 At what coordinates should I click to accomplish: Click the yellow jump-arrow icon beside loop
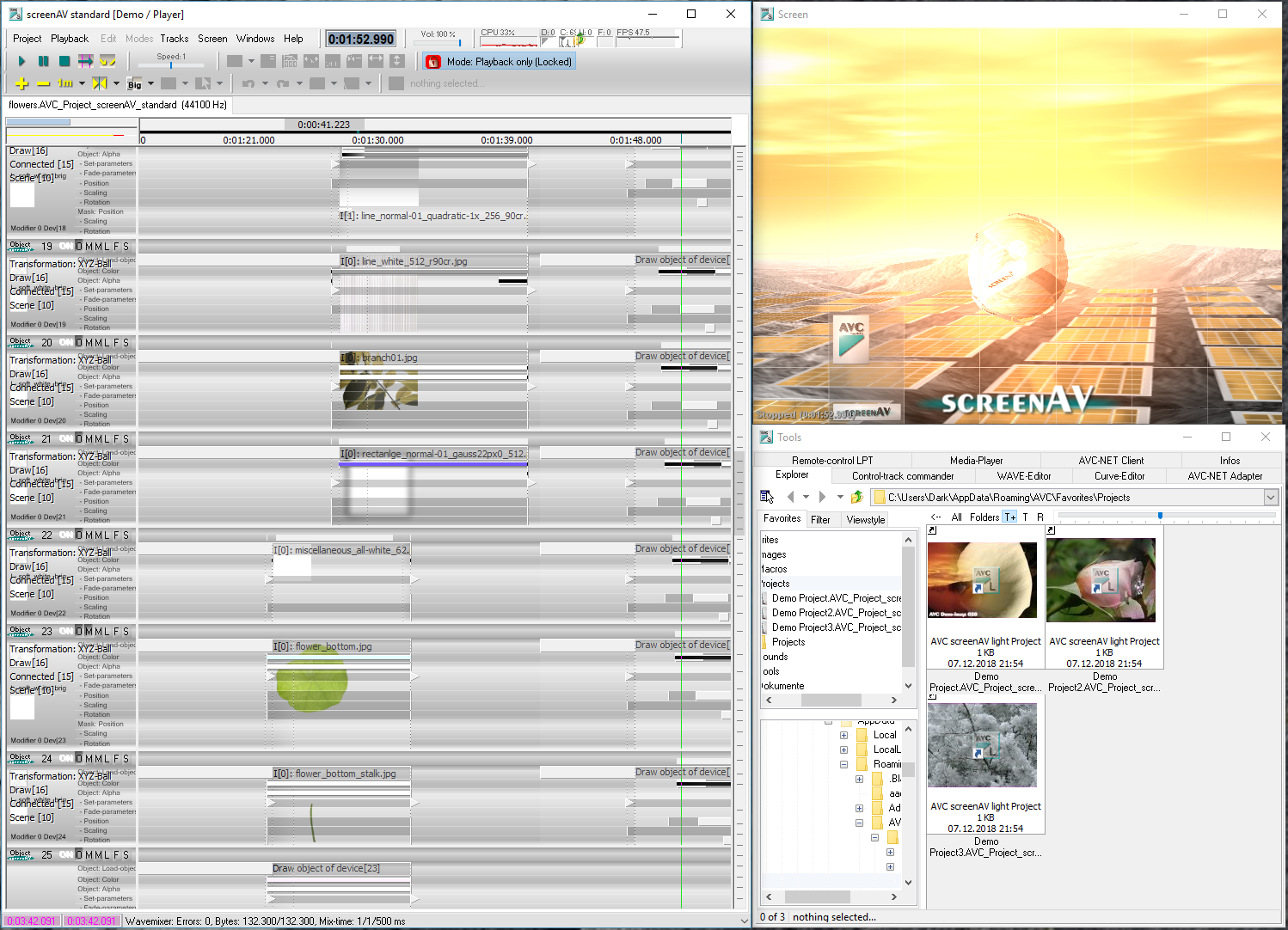(x=107, y=61)
